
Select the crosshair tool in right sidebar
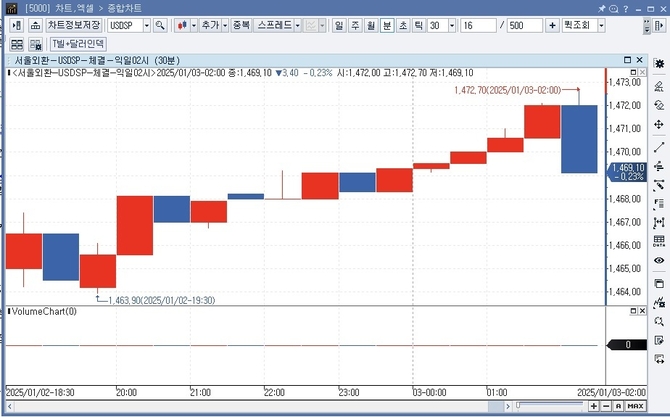(x=659, y=125)
